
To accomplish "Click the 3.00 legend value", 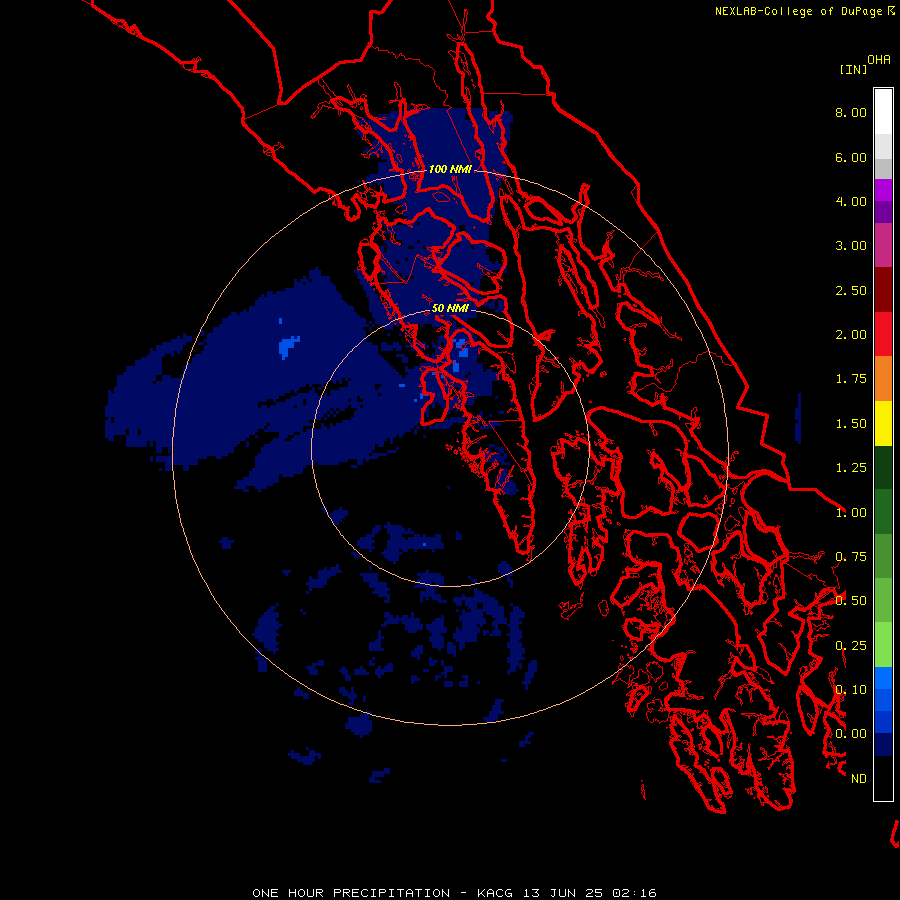I will click(x=851, y=246).
